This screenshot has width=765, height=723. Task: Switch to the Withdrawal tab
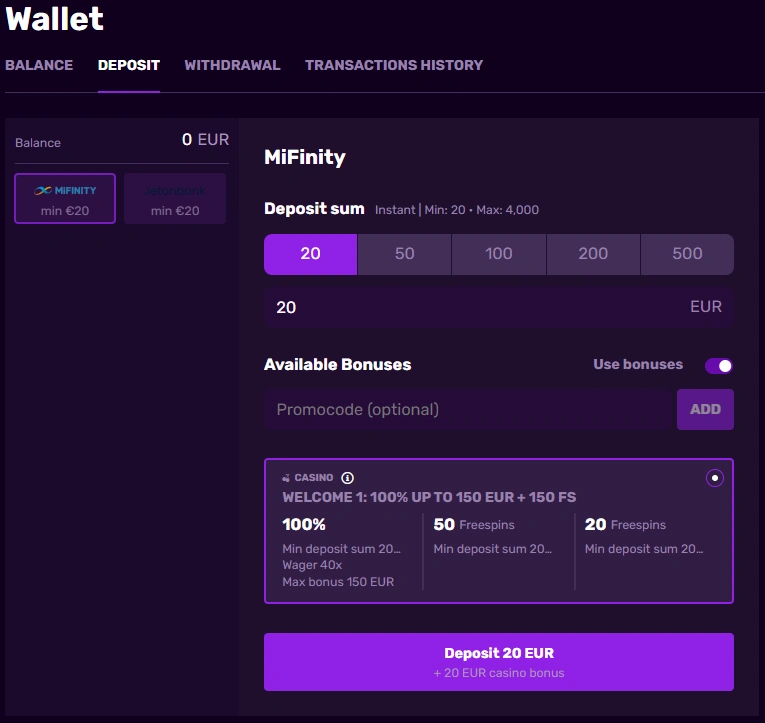pyautogui.click(x=232, y=65)
